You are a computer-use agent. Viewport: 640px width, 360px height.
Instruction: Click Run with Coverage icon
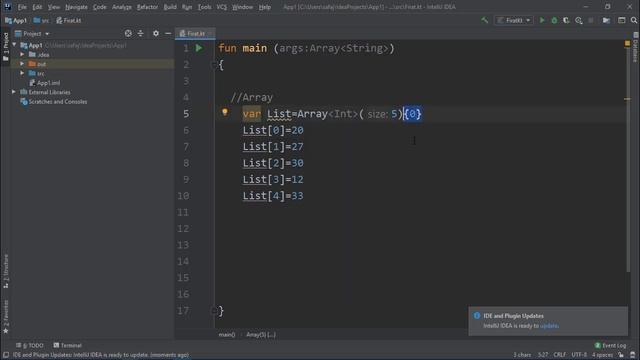[566, 20]
